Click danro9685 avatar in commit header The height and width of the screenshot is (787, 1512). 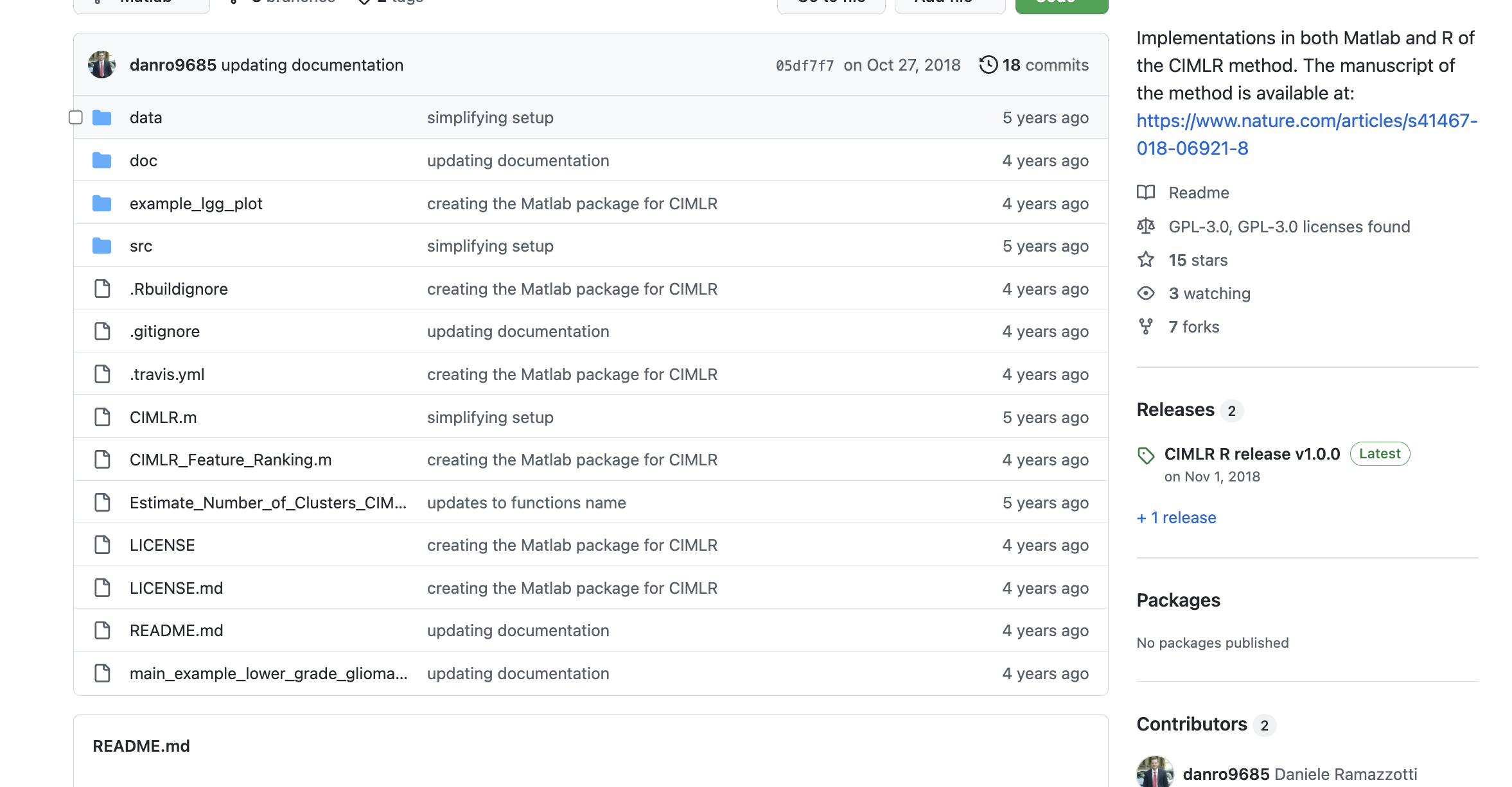[101, 65]
